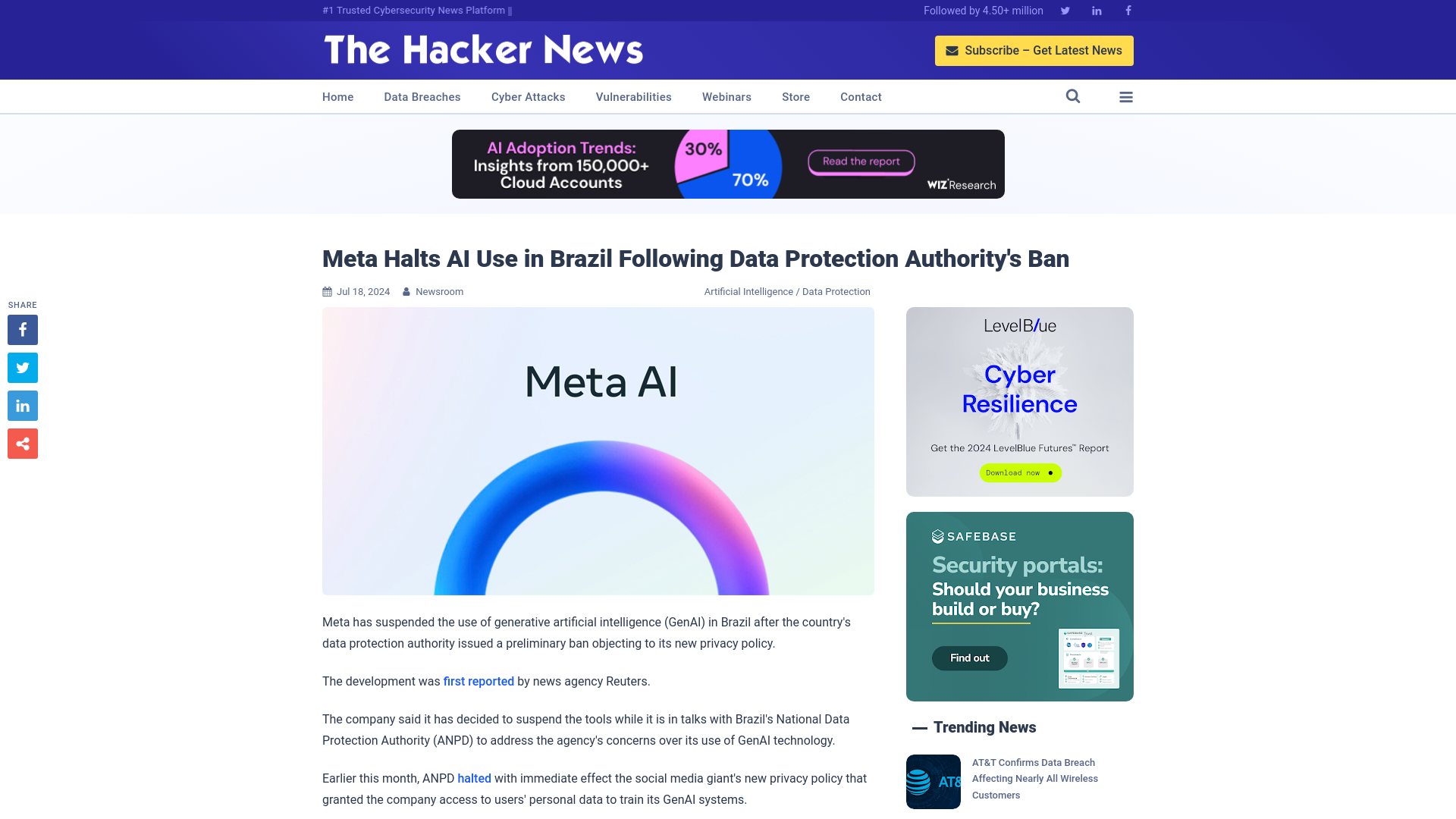Click the Data Protection category tag
Image resolution: width=1456 pixels, height=819 pixels.
point(836,292)
